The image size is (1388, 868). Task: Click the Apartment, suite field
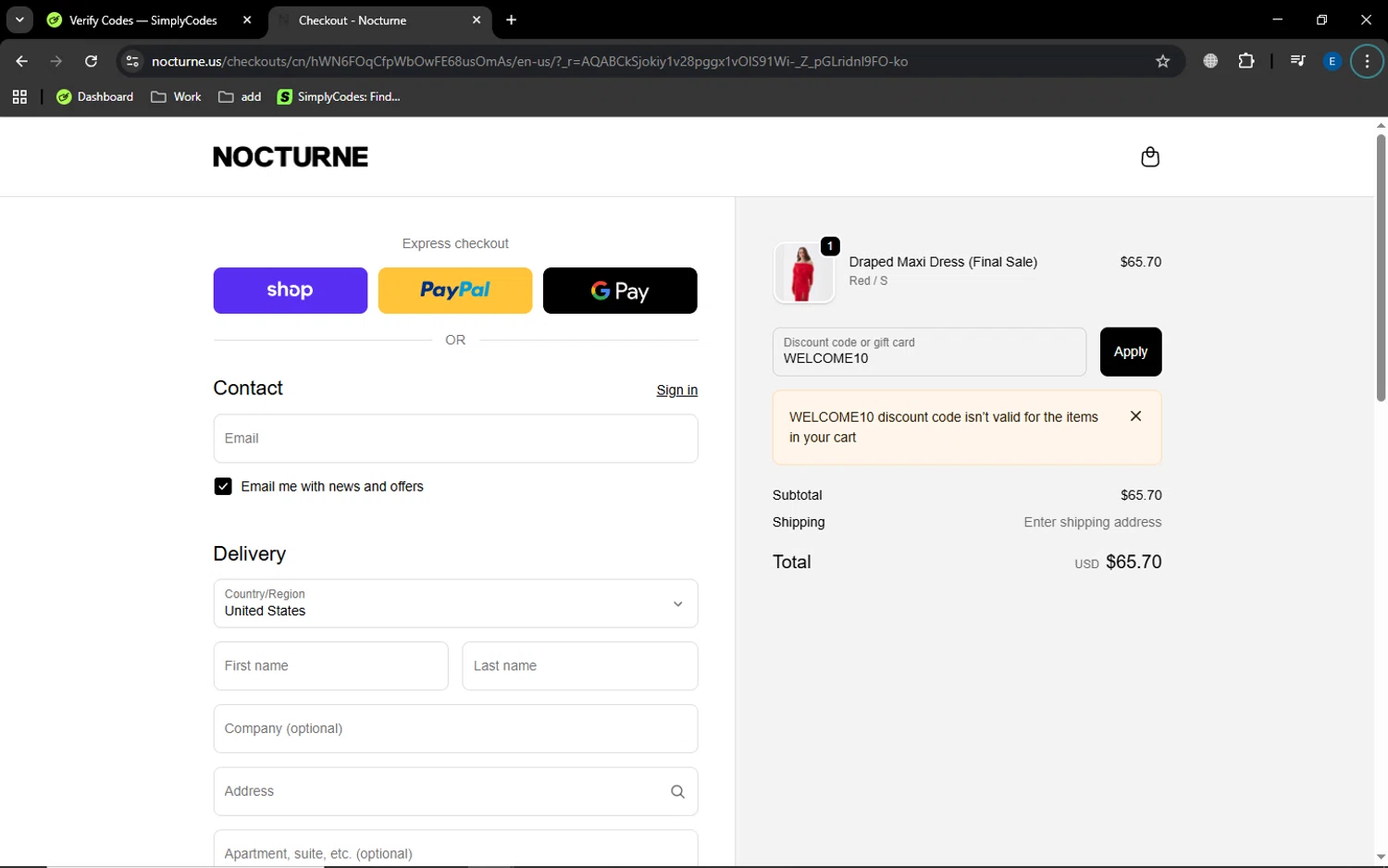pos(455,849)
